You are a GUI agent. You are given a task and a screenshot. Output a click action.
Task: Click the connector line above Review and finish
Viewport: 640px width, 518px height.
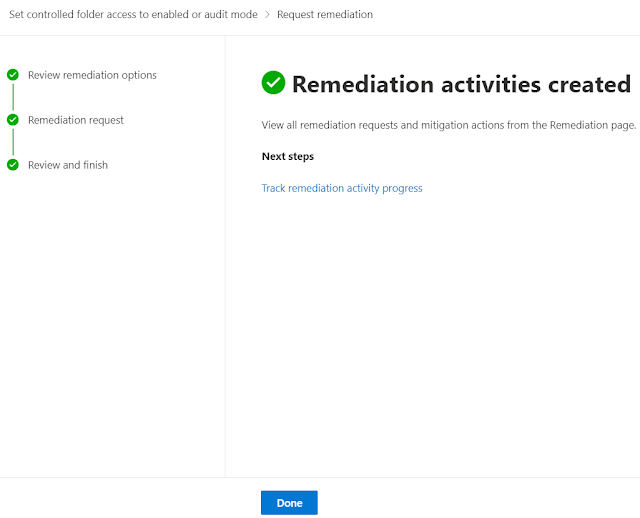point(13,143)
